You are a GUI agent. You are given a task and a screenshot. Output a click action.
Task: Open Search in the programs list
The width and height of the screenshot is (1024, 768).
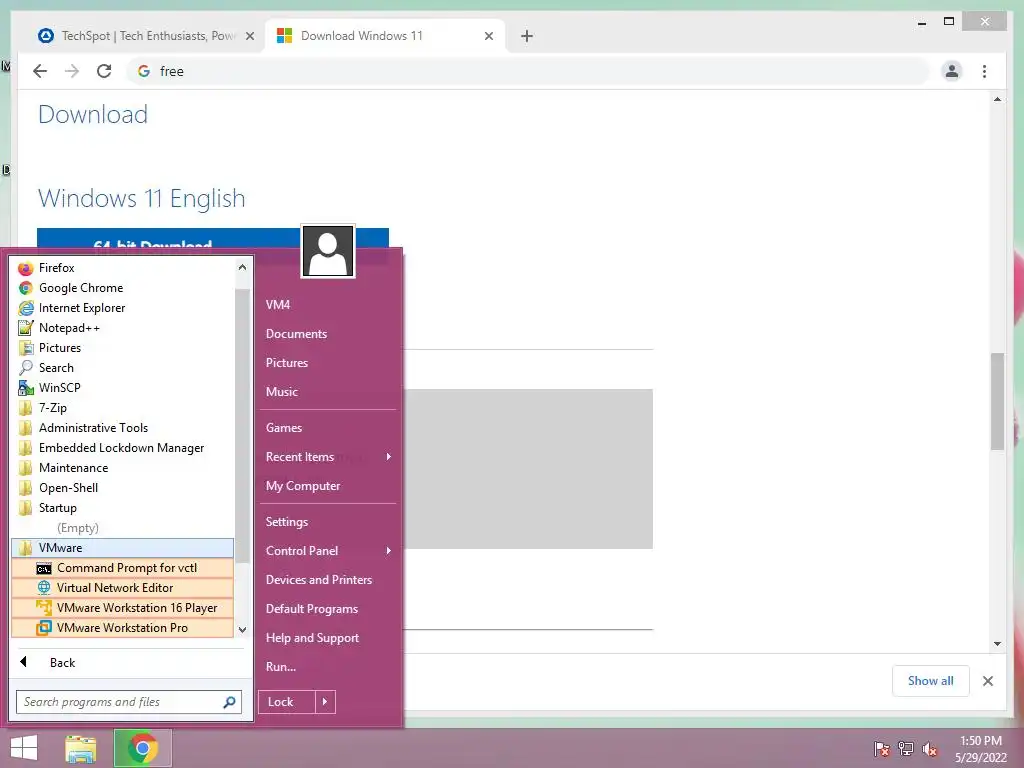123,368
